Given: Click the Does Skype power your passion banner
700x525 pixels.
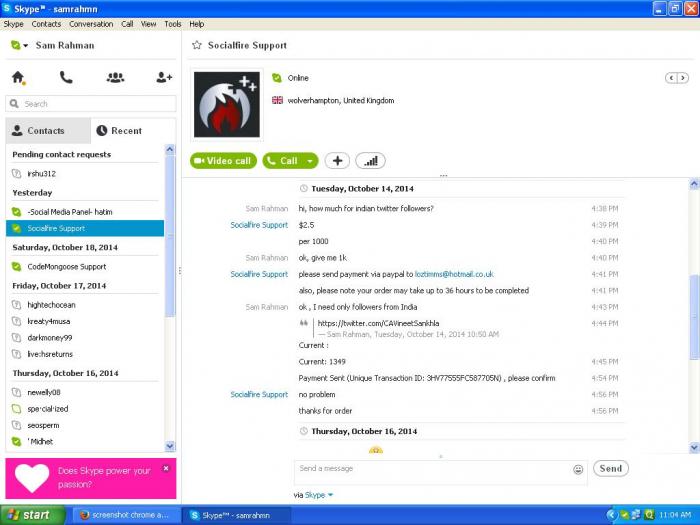Looking at the screenshot, I should tap(91, 478).
